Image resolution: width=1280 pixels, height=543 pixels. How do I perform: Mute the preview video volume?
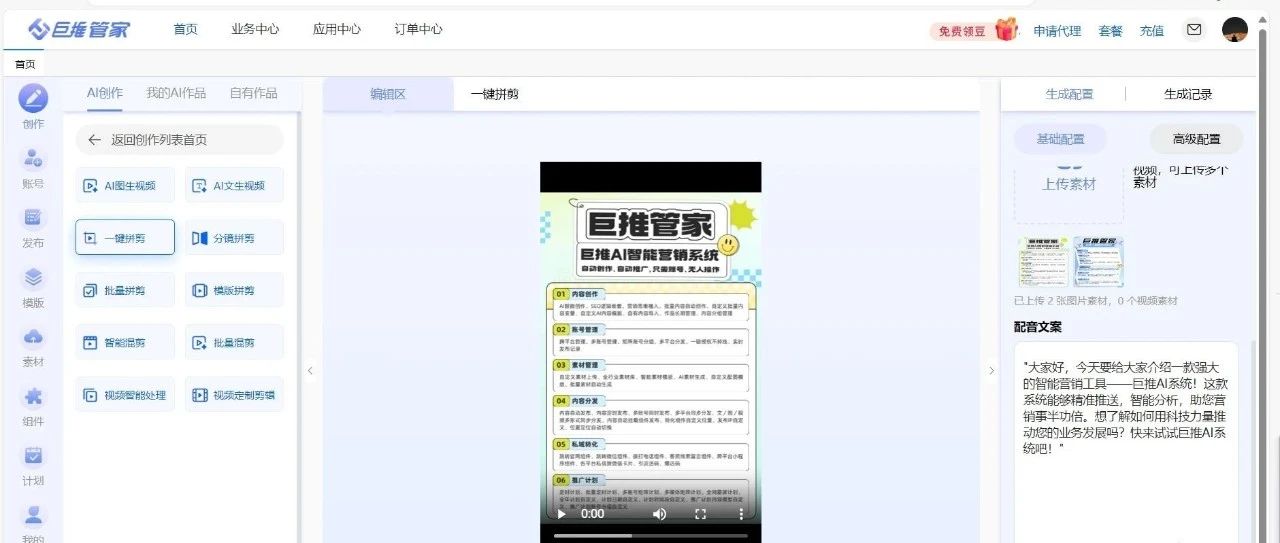(x=659, y=514)
